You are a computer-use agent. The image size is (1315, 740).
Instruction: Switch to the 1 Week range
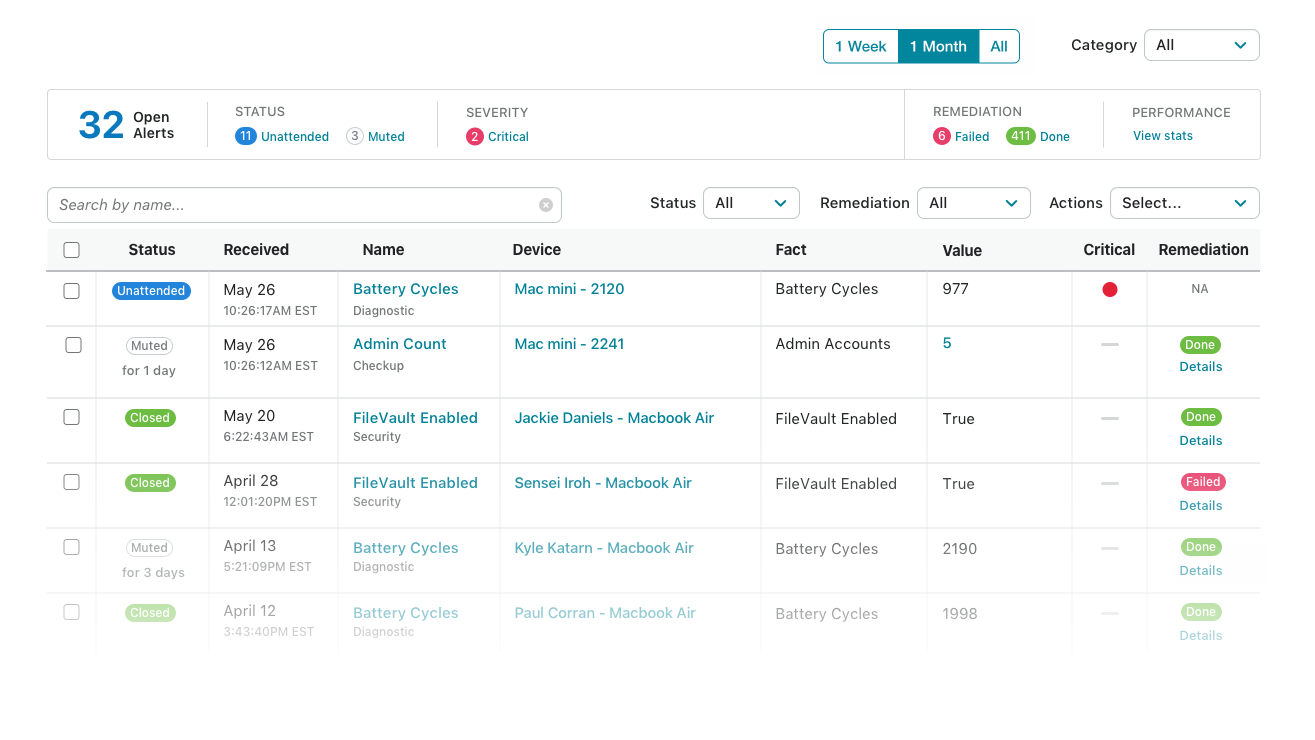point(861,46)
